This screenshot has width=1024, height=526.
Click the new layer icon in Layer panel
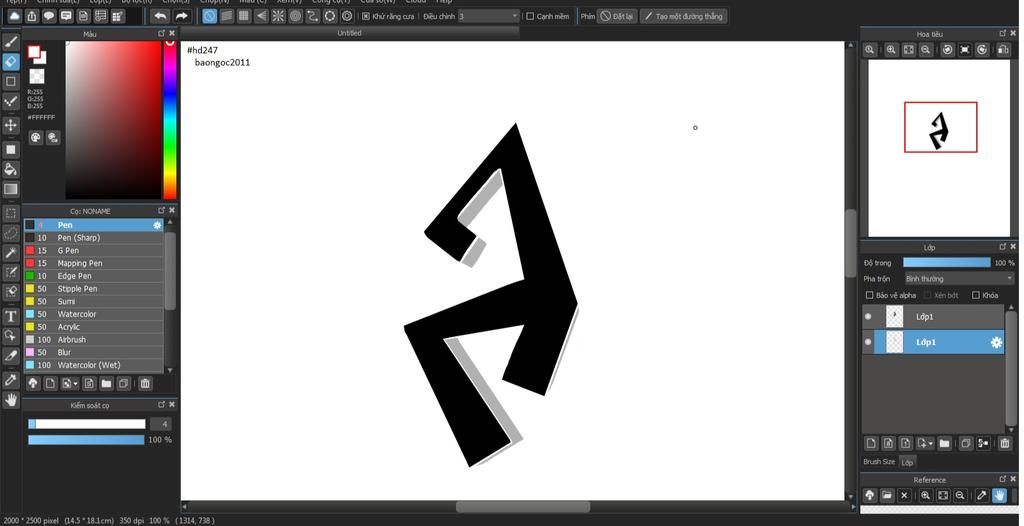(871, 443)
